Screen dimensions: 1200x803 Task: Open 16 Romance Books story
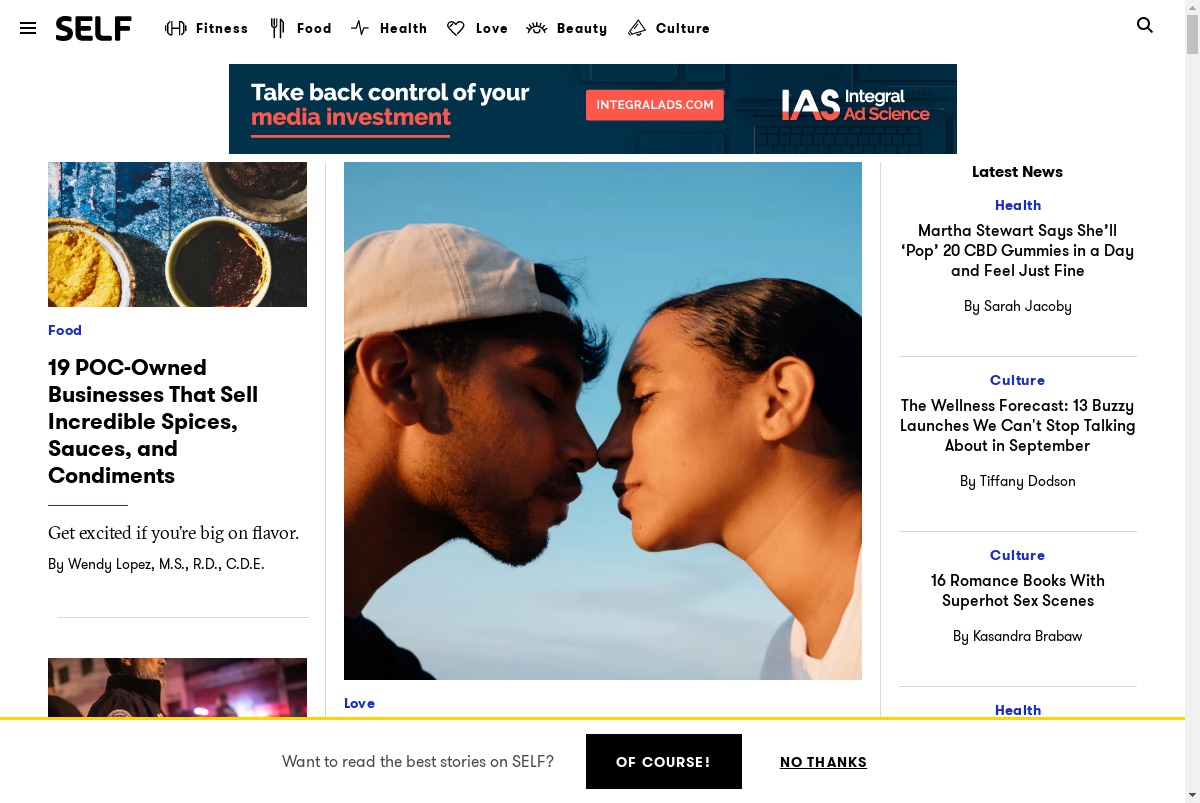pos(1018,590)
